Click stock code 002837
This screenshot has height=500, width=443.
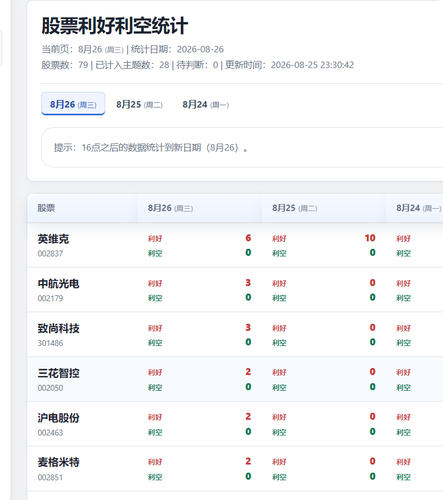pos(50,254)
